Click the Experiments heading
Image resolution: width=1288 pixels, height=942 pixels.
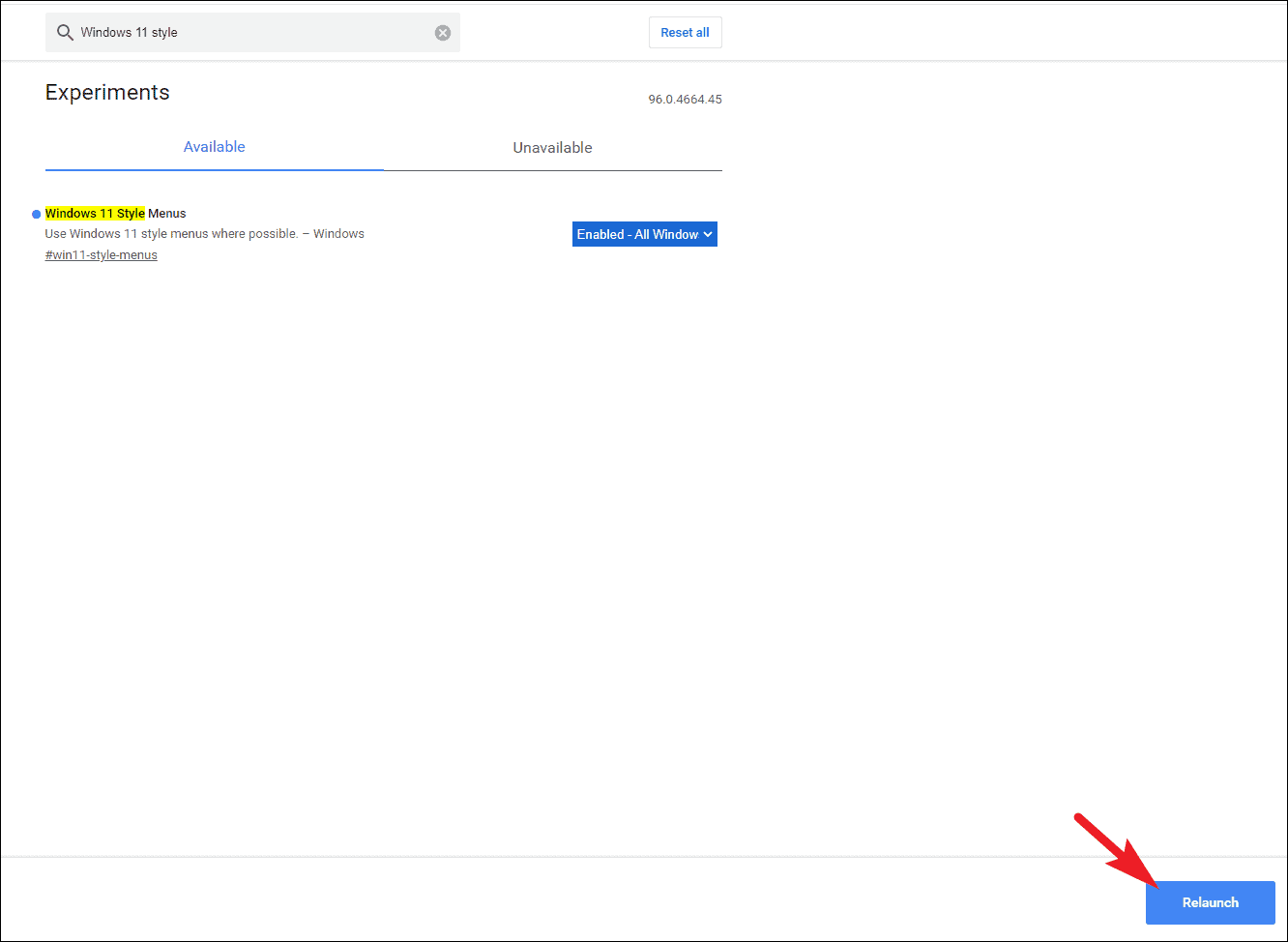pyautogui.click(x=107, y=93)
